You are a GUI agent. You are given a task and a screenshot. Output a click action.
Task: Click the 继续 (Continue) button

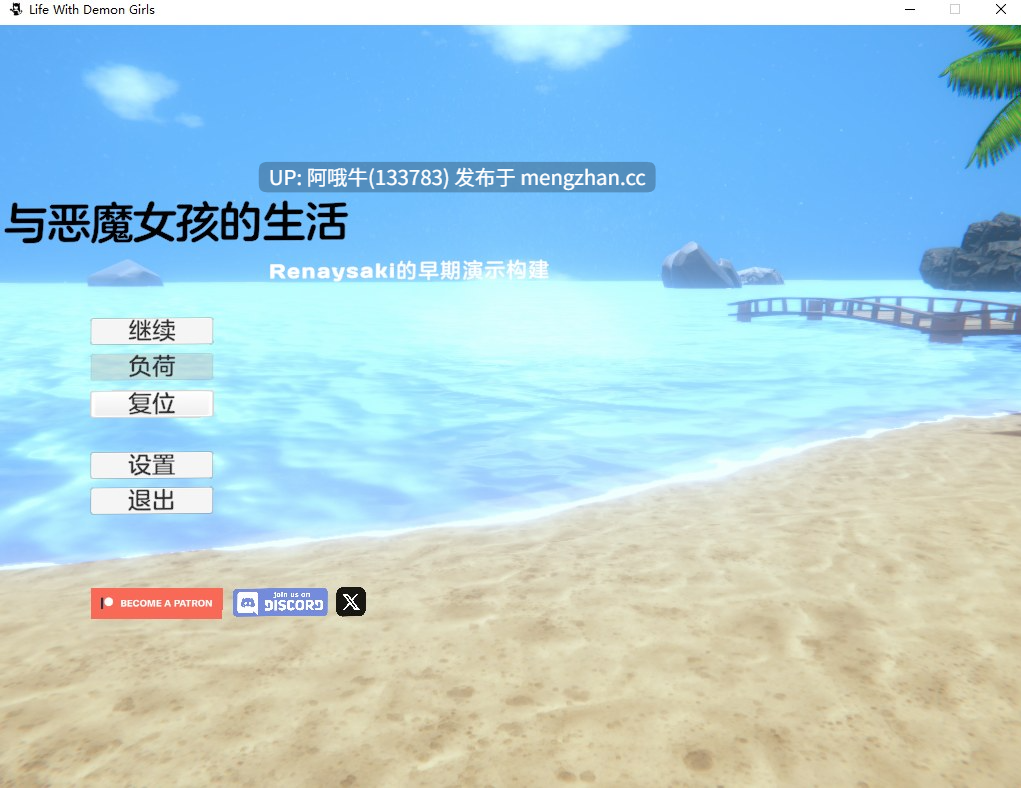click(152, 331)
